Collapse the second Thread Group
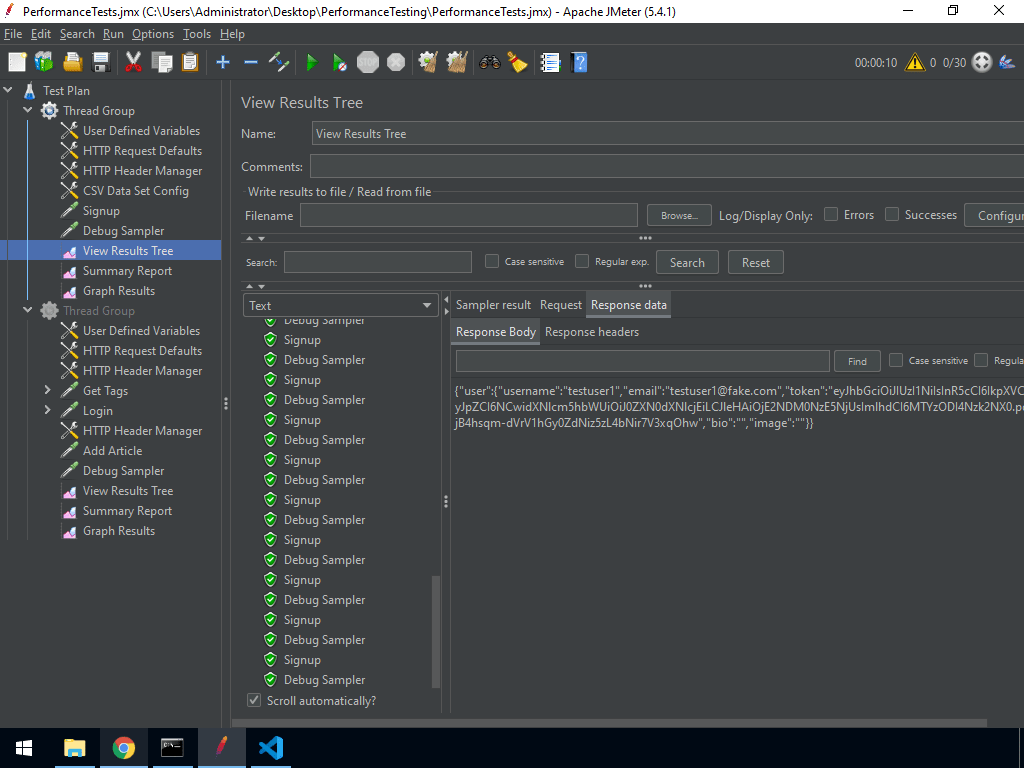 27,310
